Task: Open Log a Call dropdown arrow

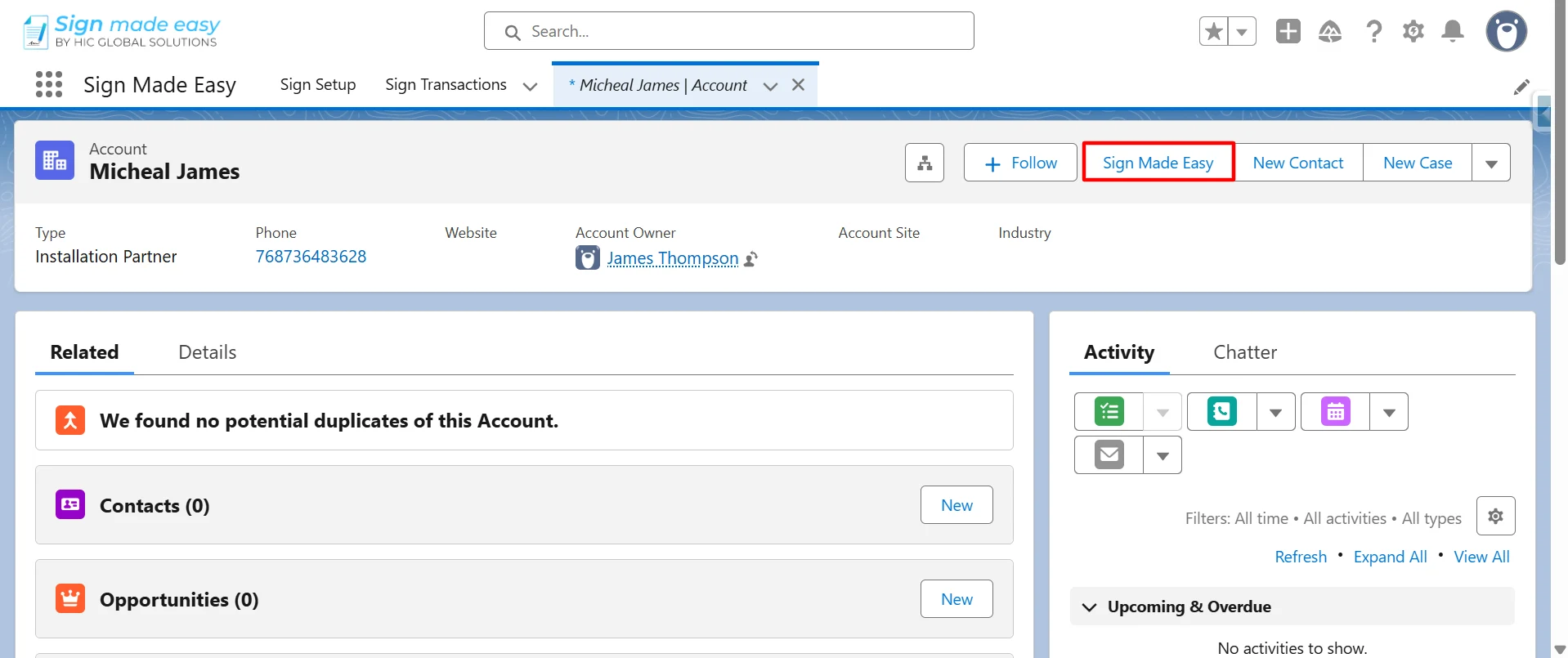Action: click(1275, 412)
